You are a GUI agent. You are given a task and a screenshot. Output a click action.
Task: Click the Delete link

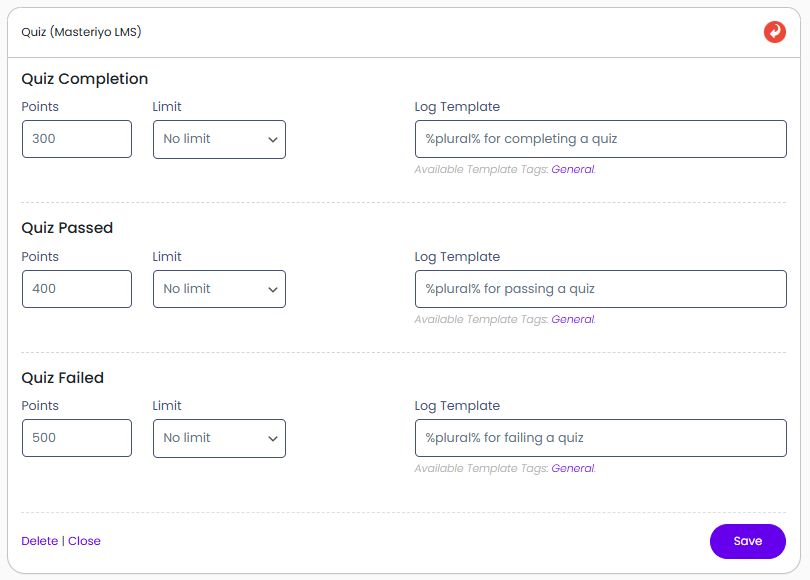(x=40, y=541)
